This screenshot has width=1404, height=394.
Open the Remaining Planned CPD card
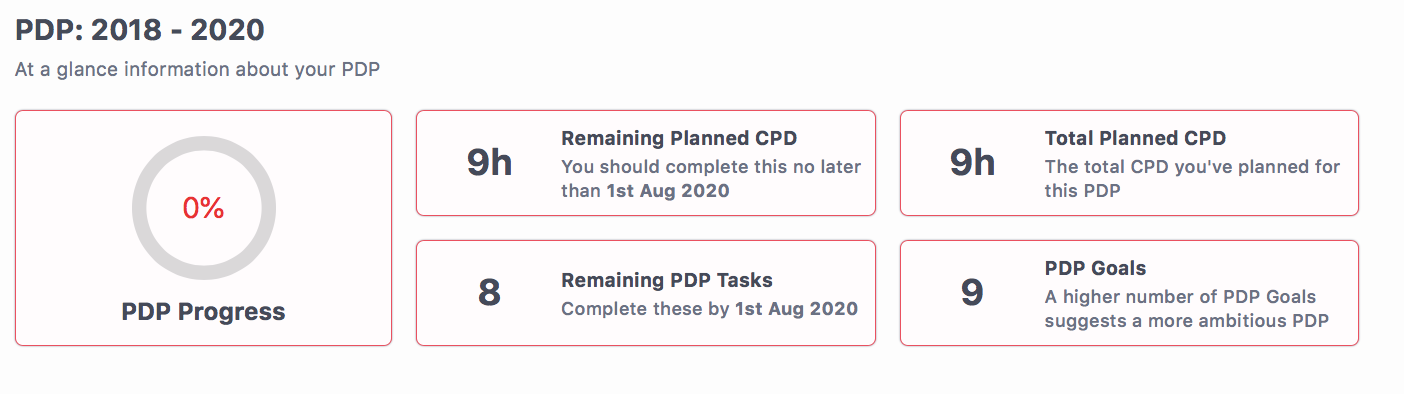pyautogui.click(x=646, y=163)
